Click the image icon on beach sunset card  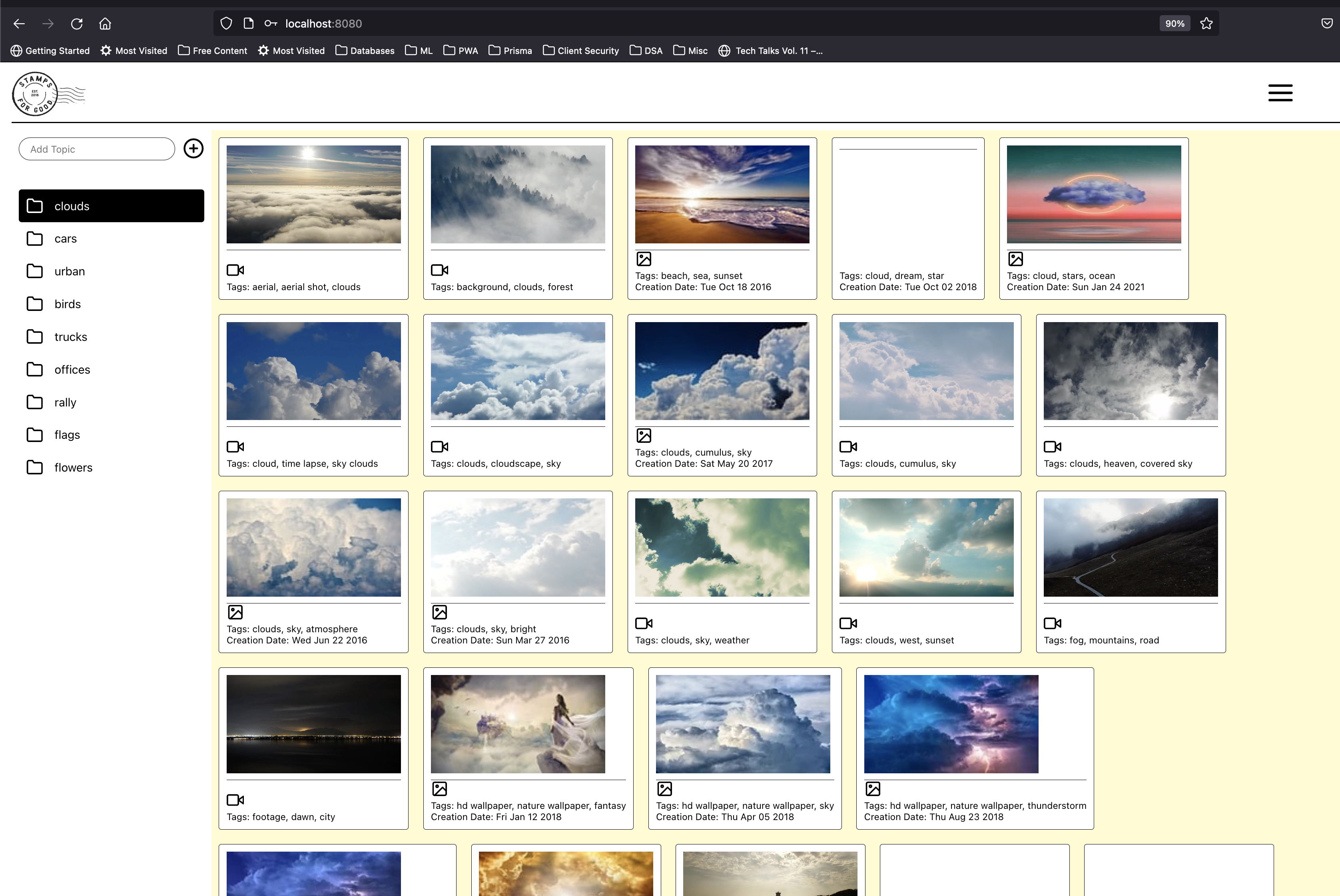[x=644, y=259]
